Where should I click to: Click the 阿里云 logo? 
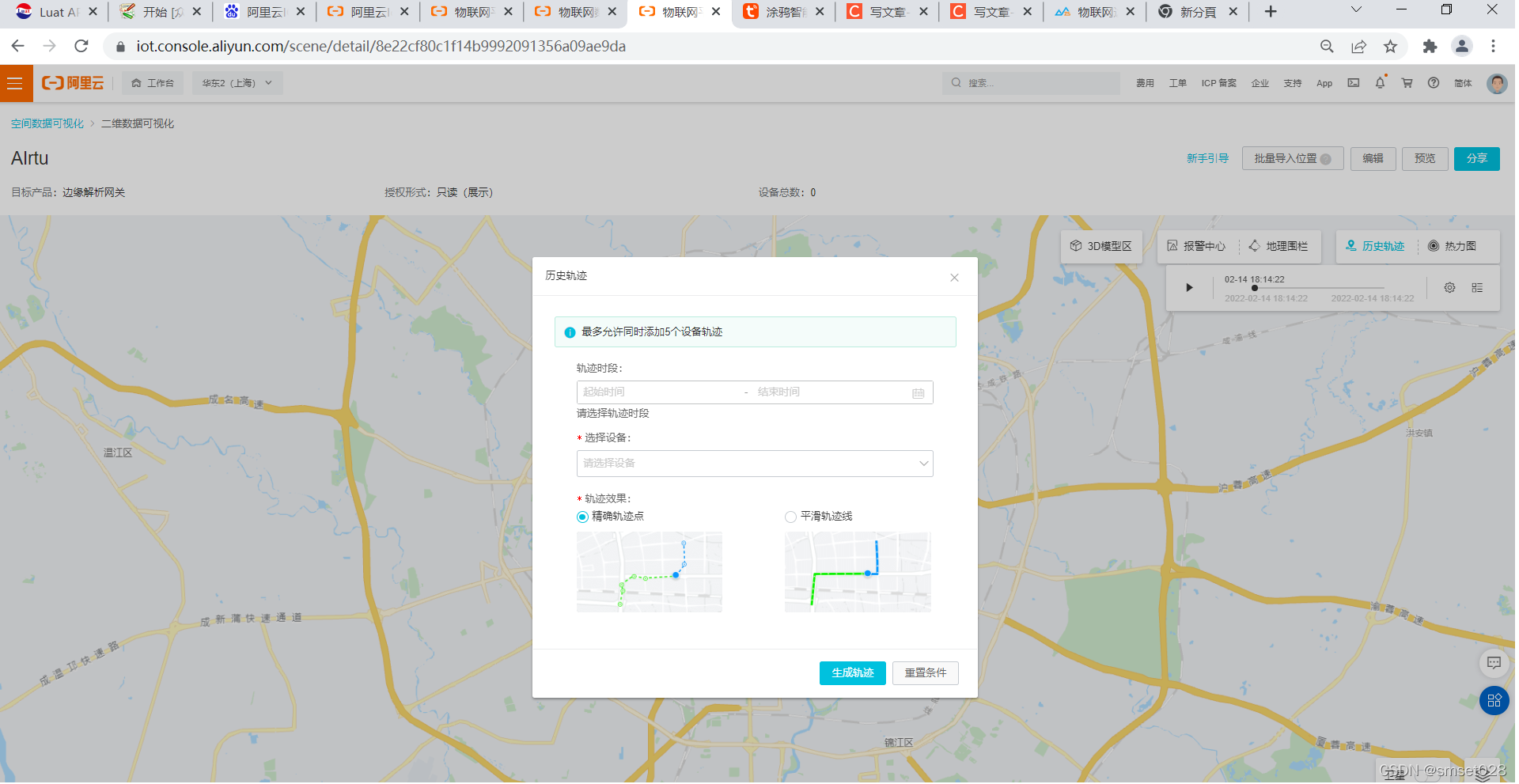tap(73, 83)
